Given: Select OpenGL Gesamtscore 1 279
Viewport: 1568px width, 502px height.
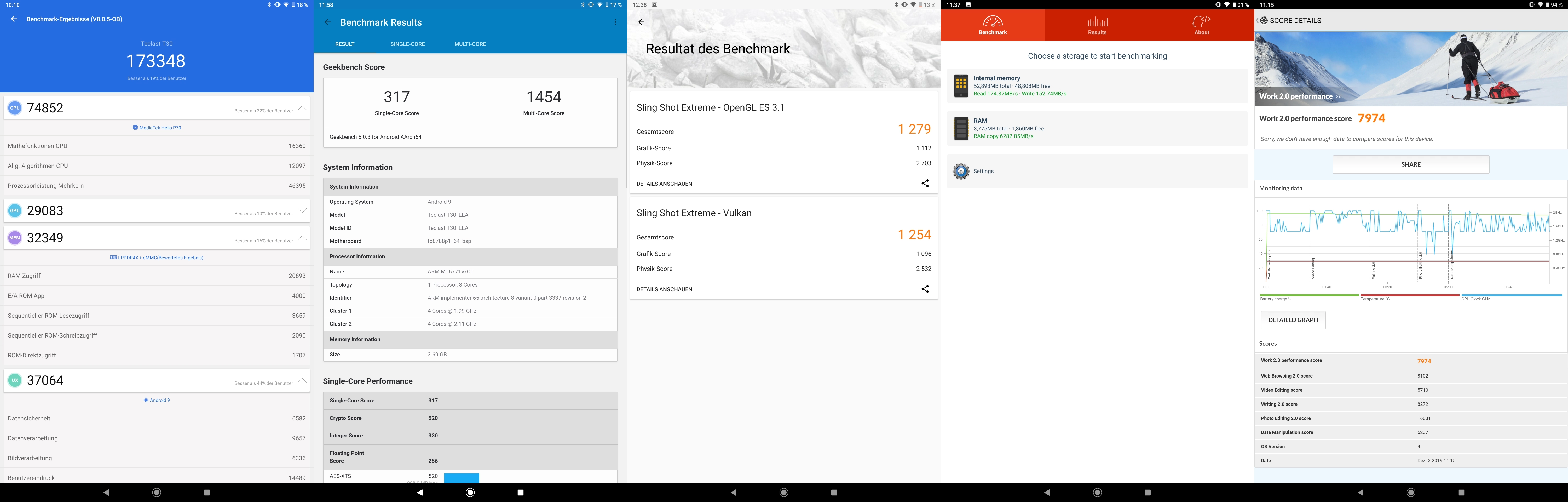Looking at the screenshot, I should [x=914, y=129].
